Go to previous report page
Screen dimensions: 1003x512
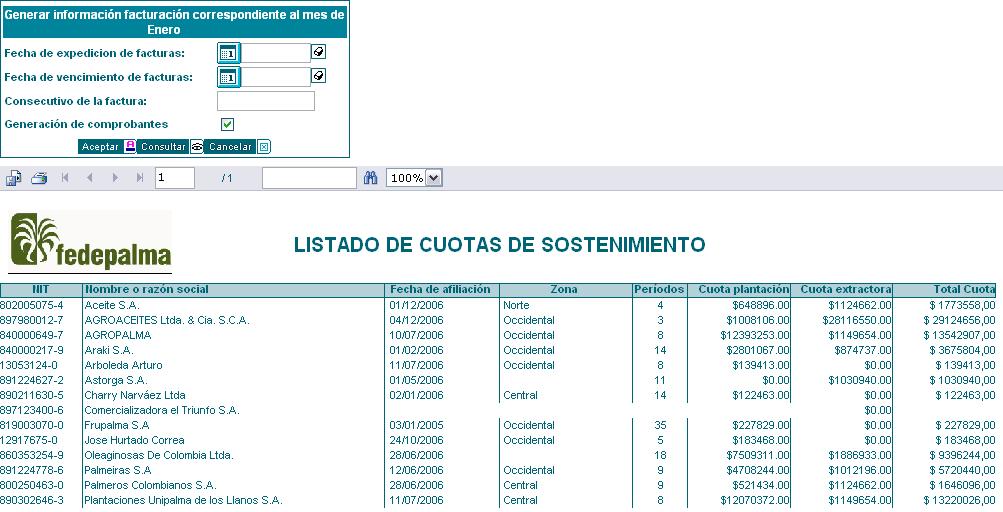tap(90, 178)
